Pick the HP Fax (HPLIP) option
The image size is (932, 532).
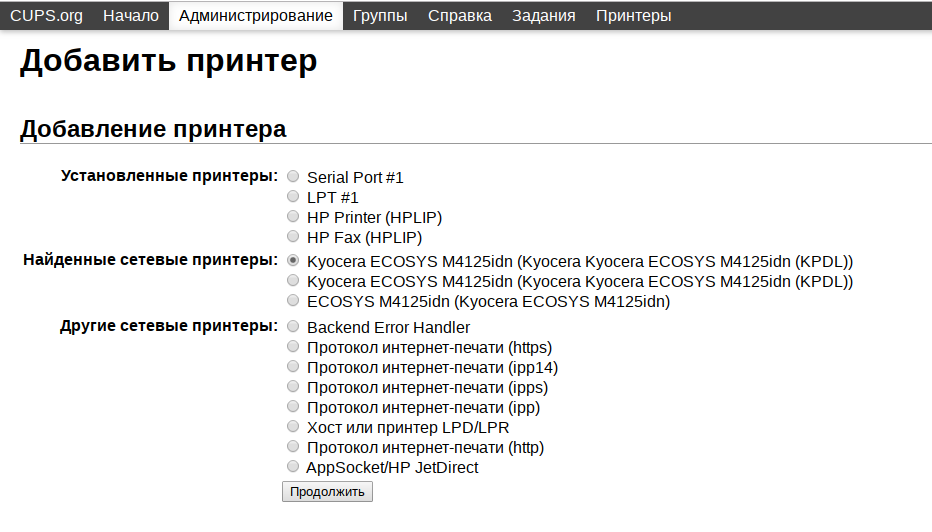pos(293,237)
